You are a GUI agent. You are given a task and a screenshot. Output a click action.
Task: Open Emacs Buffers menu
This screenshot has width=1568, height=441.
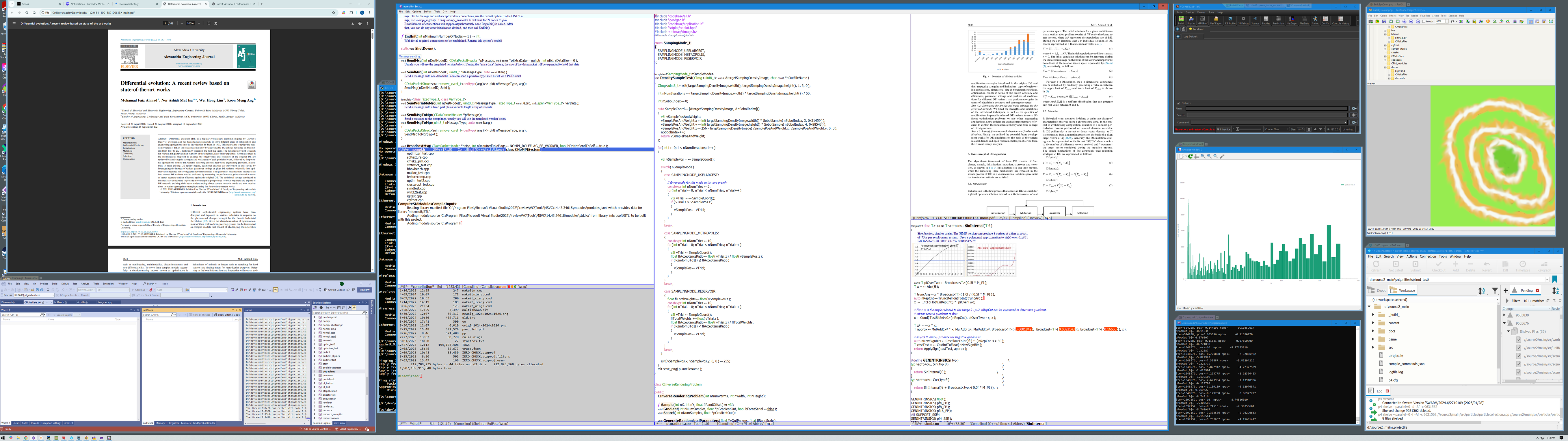click(x=428, y=12)
